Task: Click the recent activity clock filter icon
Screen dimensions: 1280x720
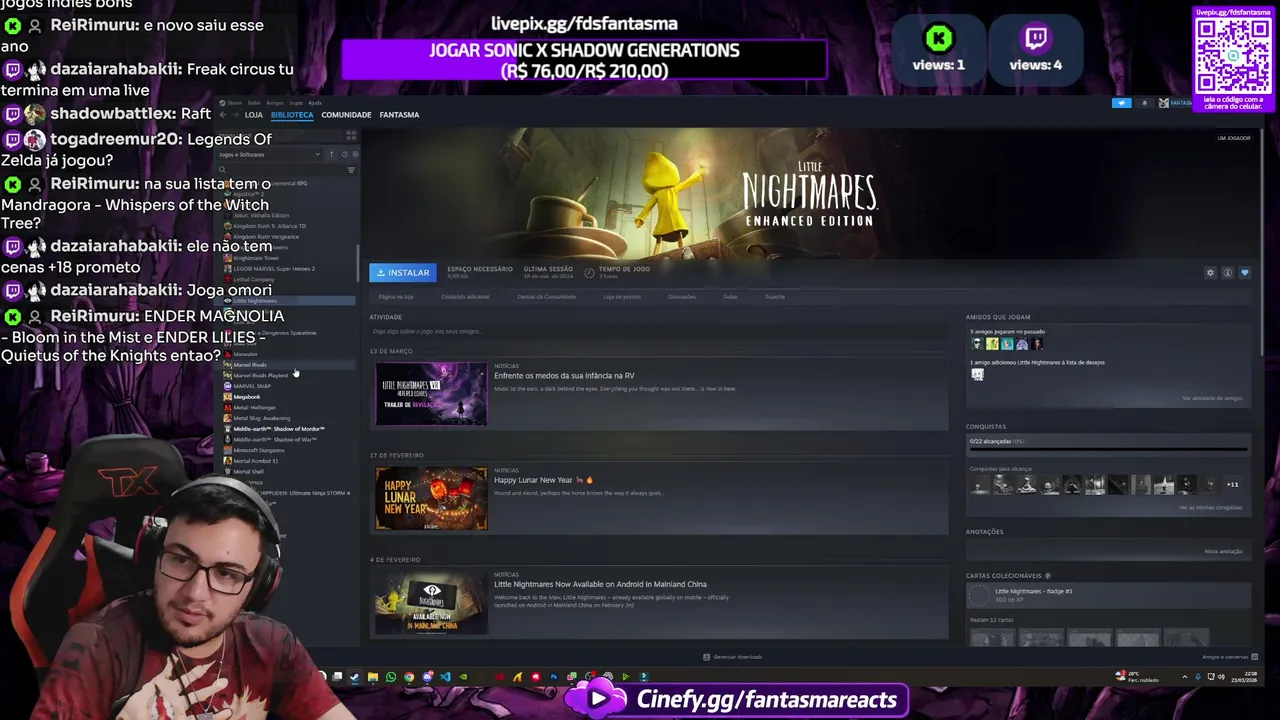Action: coord(344,154)
